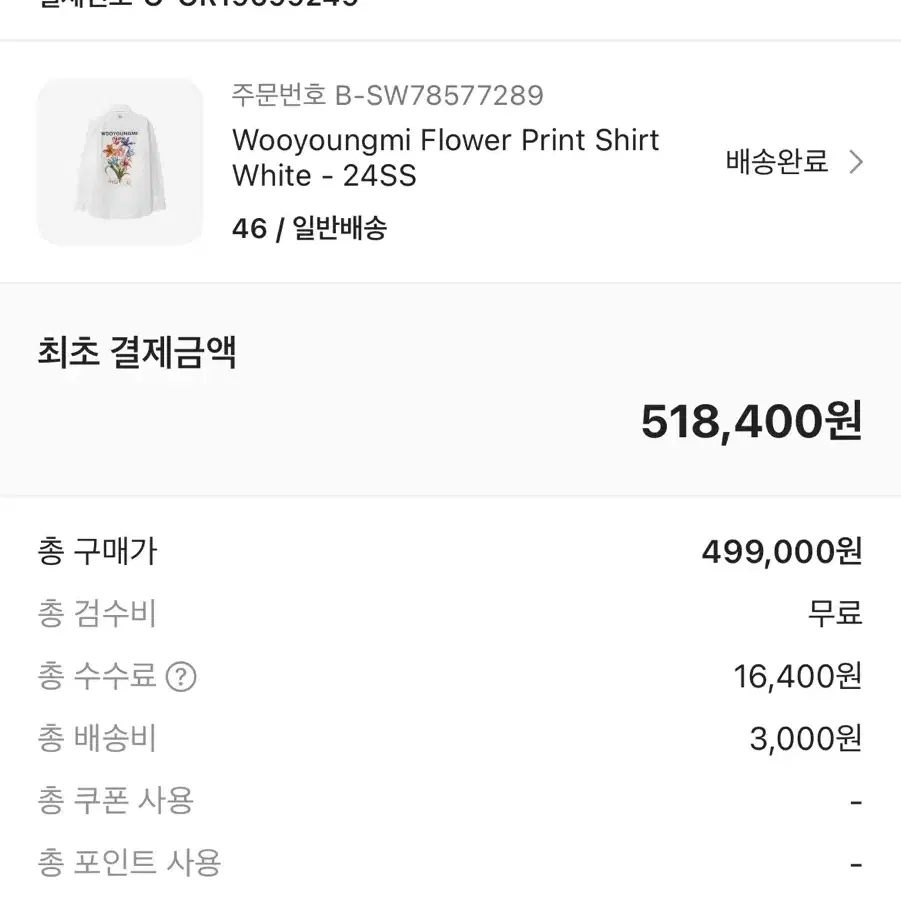901x901 pixels.
Task: Tap the 46 / 일반배송 option text
Action: click(x=309, y=229)
